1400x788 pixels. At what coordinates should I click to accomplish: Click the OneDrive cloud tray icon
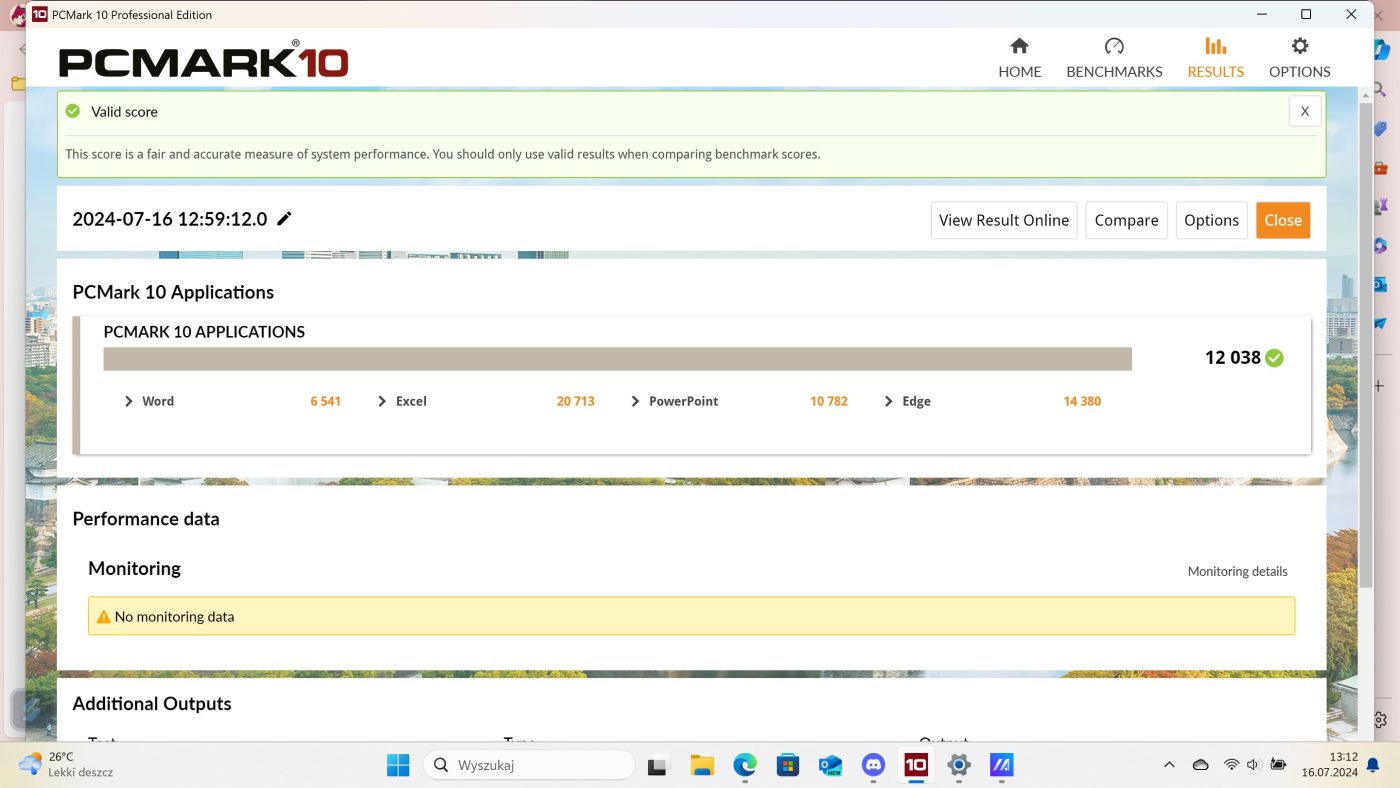(x=1201, y=765)
